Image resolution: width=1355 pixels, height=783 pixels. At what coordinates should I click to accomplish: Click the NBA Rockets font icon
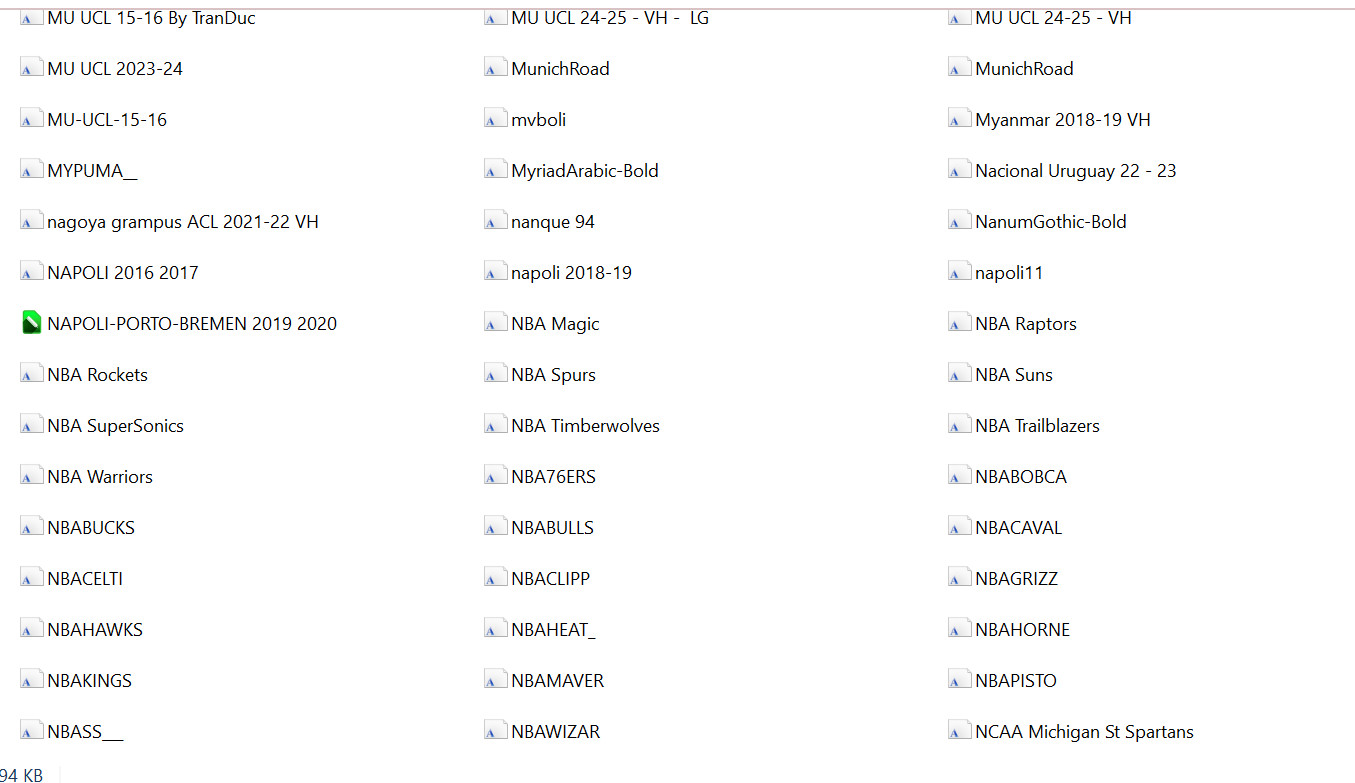click(x=31, y=374)
